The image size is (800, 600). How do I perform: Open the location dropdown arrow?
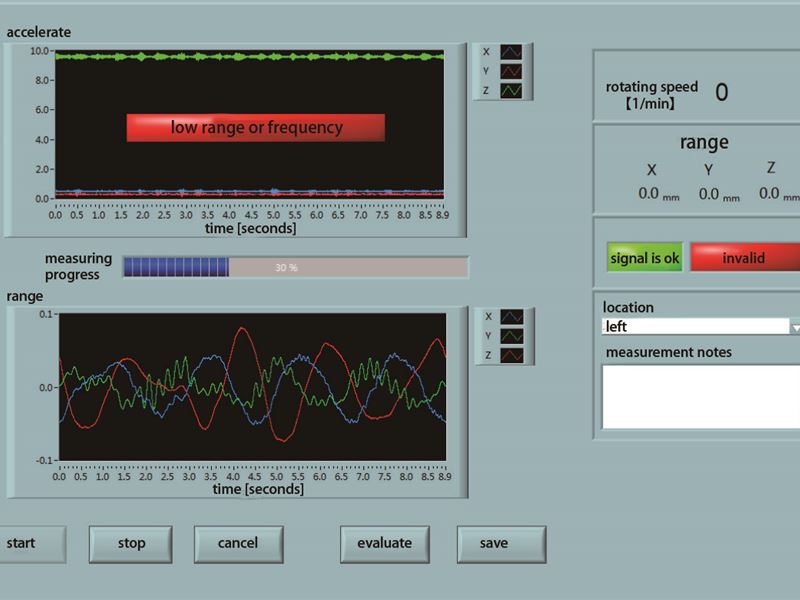(x=795, y=327)
